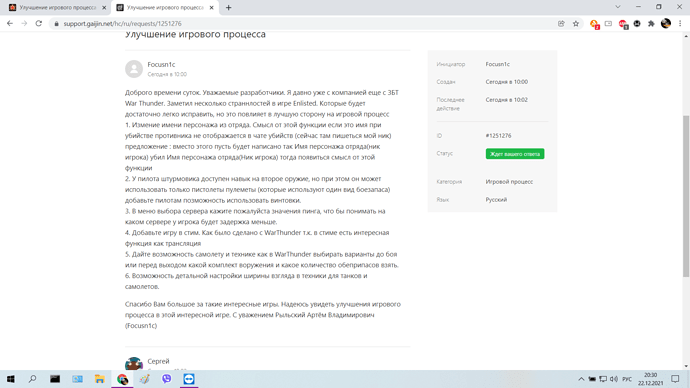
Task: Click the network tray icon
Action: coord(603,379)
